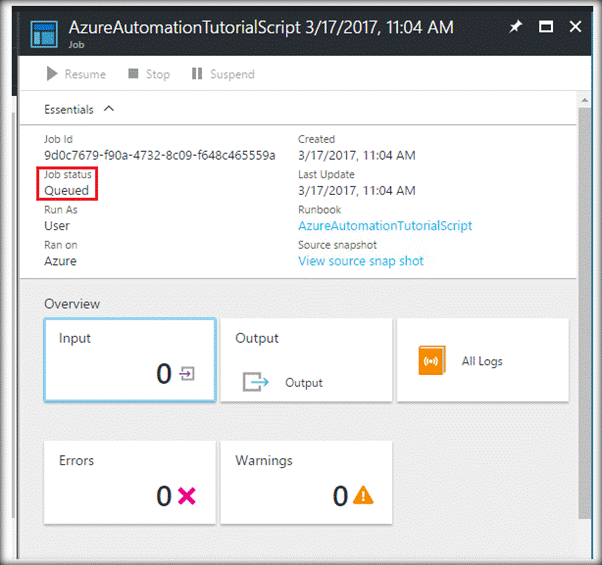The height and width of the screenshot is (565, 602).
Task: Click the 0 count in Input tile
Action: [x=164, y=373]
